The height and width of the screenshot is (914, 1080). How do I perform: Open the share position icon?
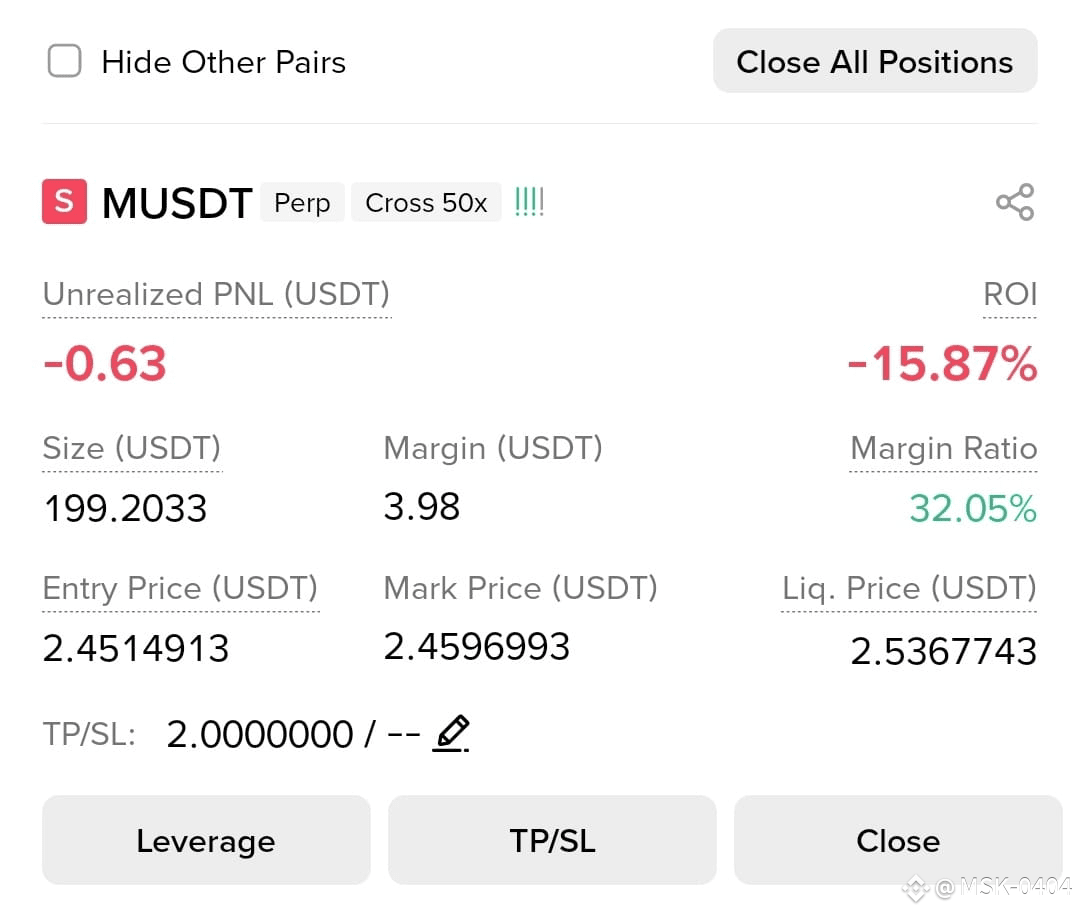1015,202
